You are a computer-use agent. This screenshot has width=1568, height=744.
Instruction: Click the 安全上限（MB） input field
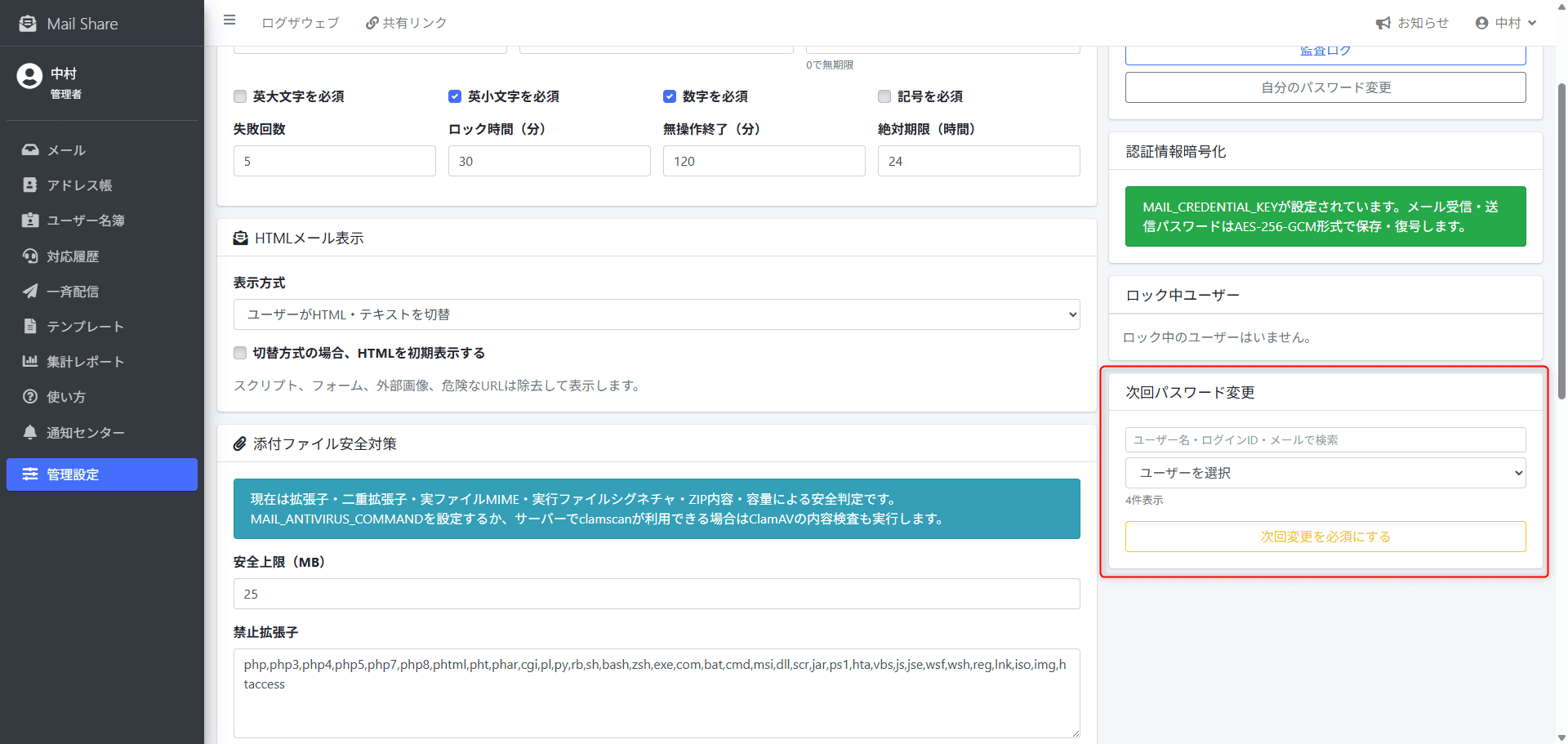point(657,594)
